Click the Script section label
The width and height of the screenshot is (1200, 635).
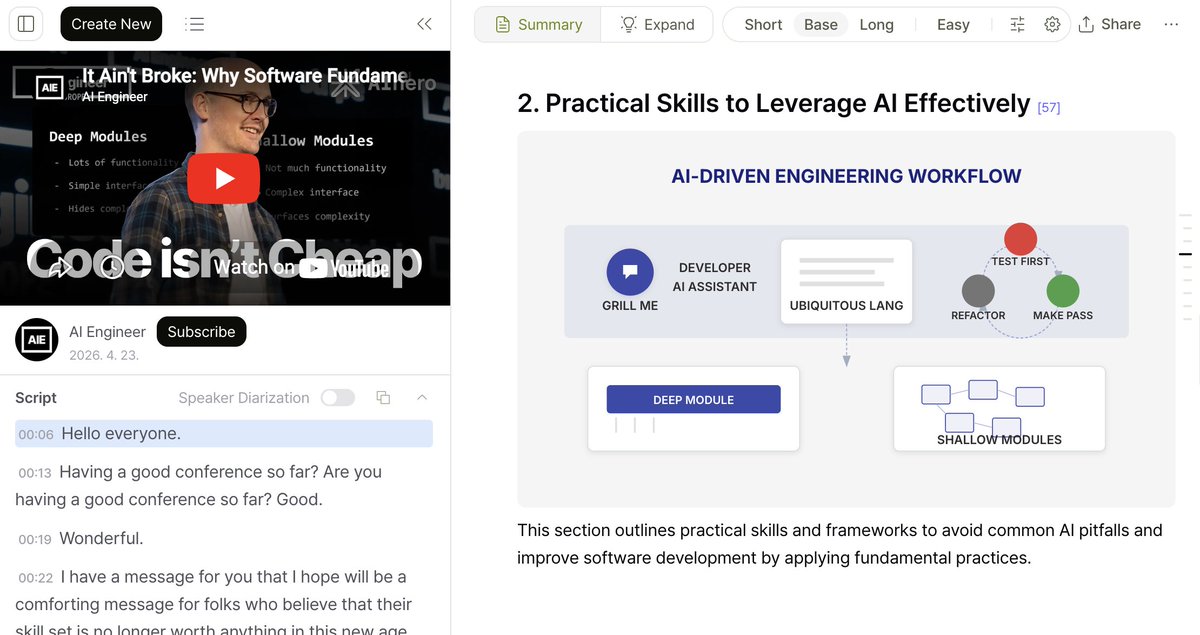coord(36,398)
